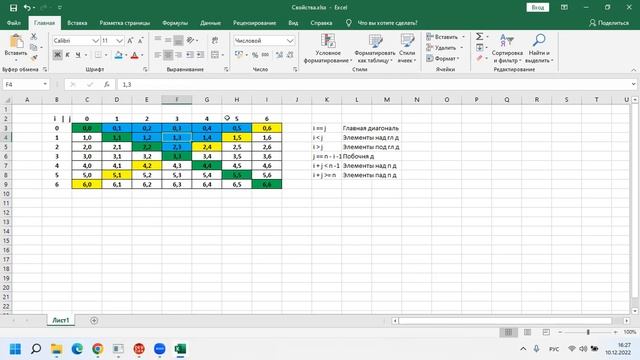640x360 pixels.
Task: Save the workbook using the floppy icon
Action: tap(13, 7)
